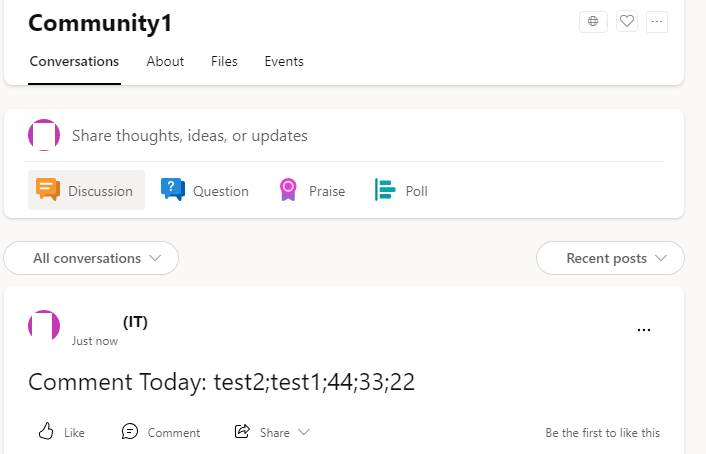This screenshot has width=706, height=454.
Task: Like the post with the thumbs-up icon
Action: point(46,431)
